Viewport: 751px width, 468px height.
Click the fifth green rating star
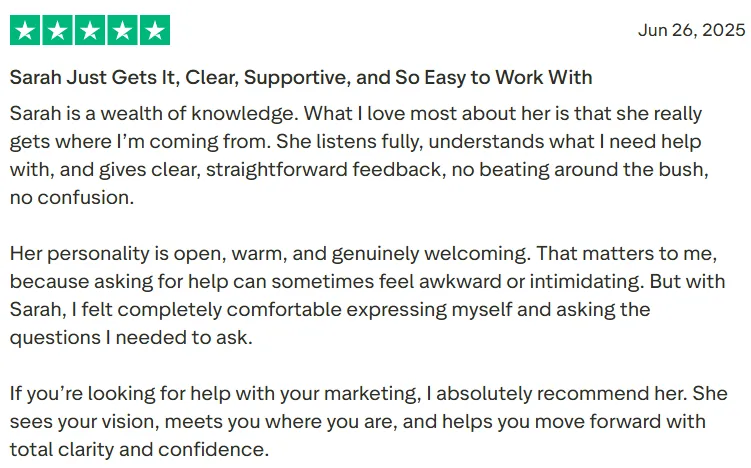(155, 30)
